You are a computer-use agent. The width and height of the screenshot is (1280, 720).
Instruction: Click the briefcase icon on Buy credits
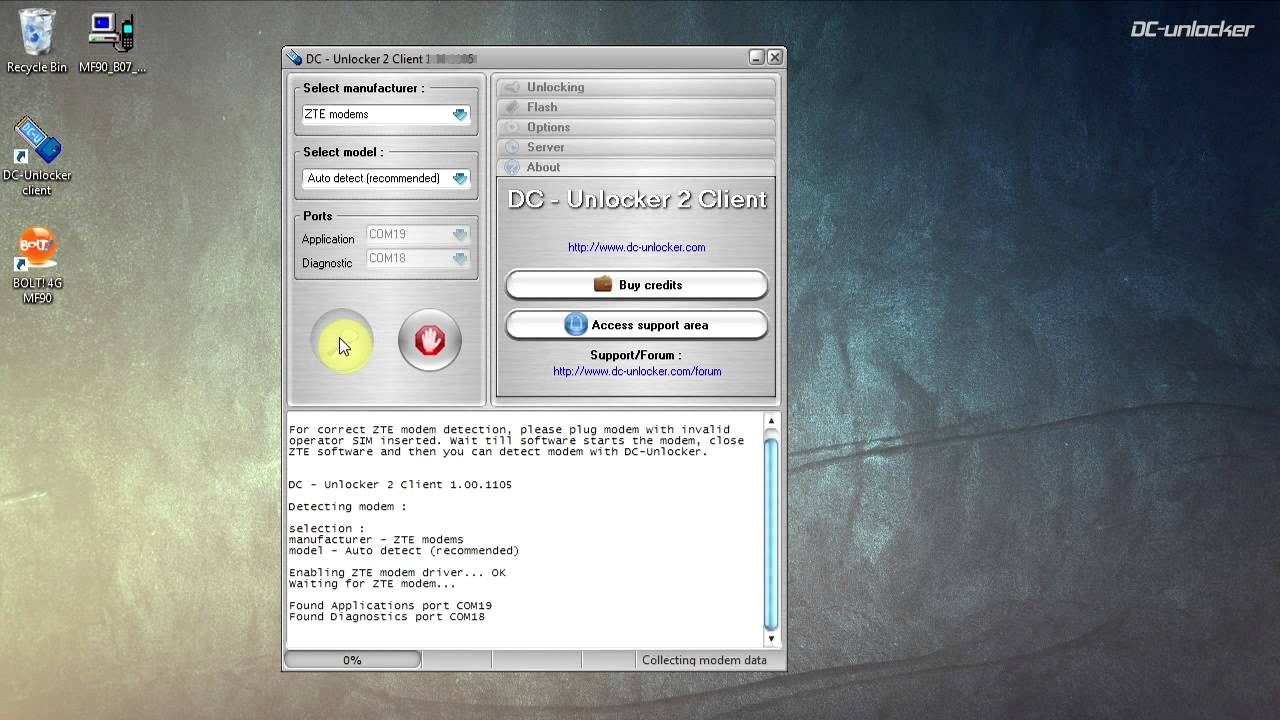pyautogui.click(x=603, y=284)
